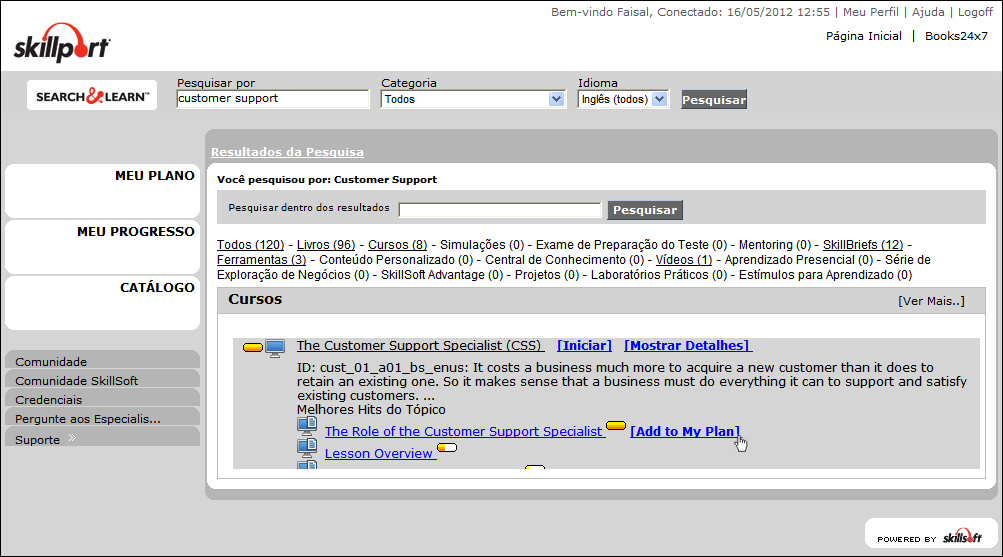Open MEU PLANO panel
1003x557 pixels.
(x=102, y=191)
